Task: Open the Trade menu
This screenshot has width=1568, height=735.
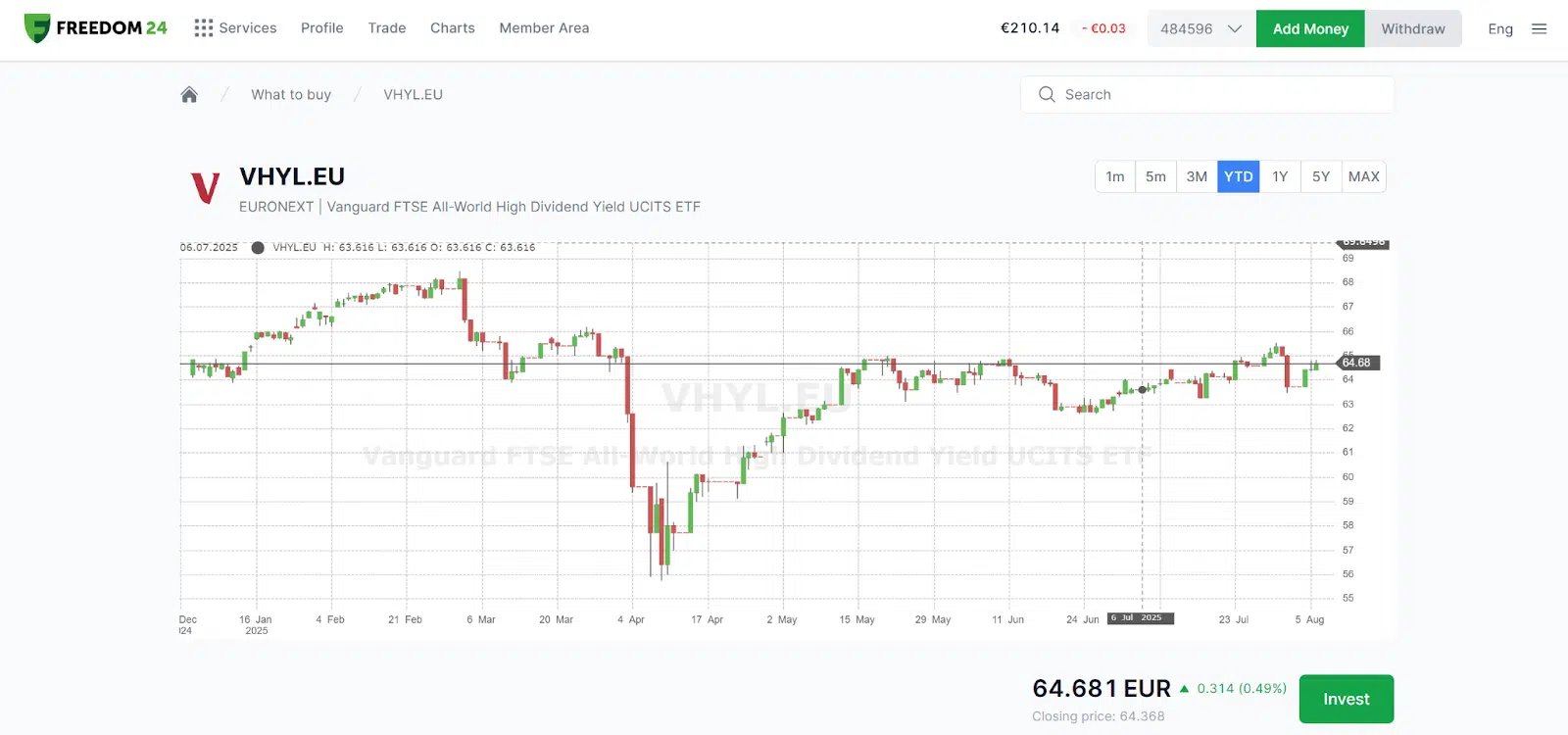Action: tap(387, 28)
